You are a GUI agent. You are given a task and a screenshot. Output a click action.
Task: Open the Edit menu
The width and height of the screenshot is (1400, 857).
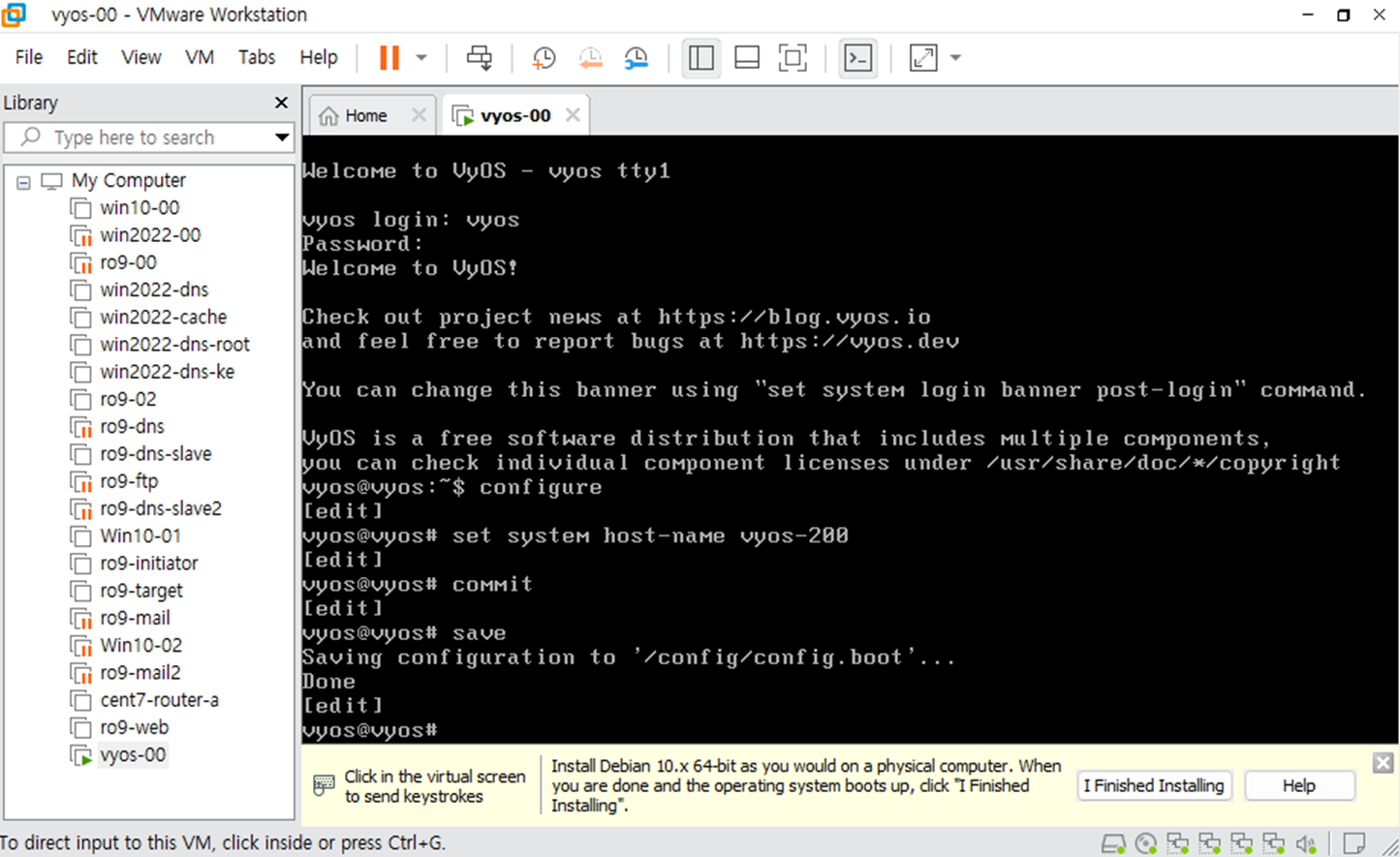82,57
